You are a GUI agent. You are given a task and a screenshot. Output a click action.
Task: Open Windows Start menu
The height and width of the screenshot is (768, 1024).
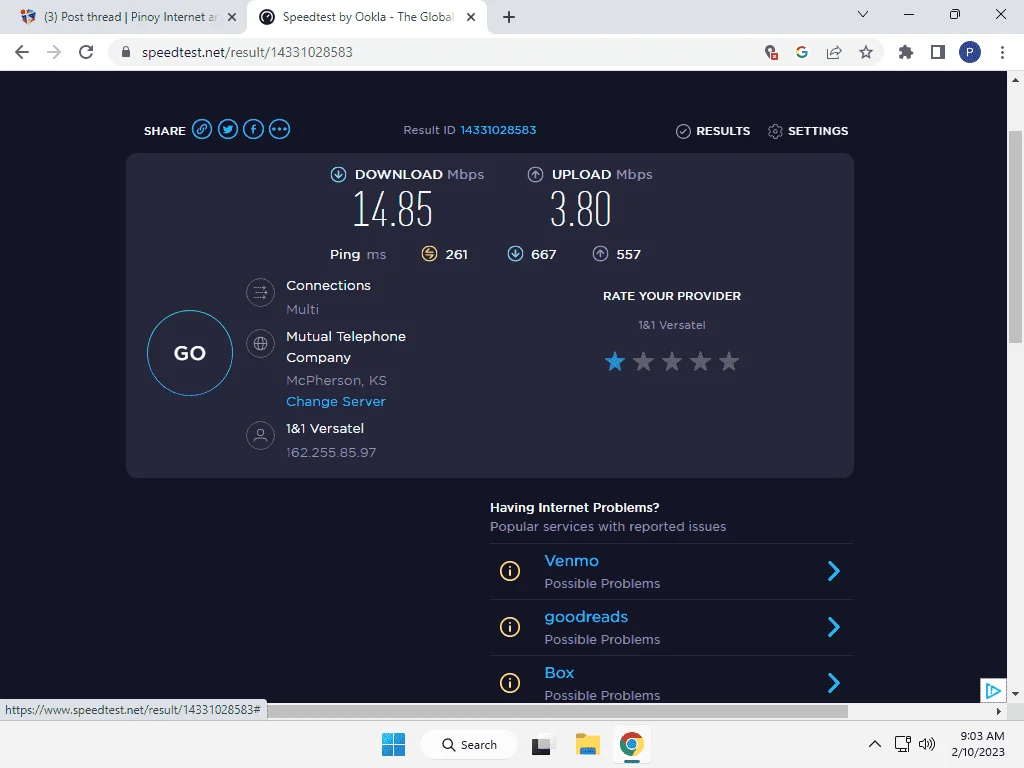[x=394, y=744]
